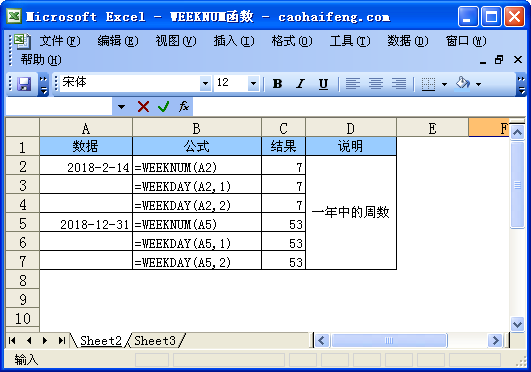Go to previous sheet tab arrow

(29, 340)
